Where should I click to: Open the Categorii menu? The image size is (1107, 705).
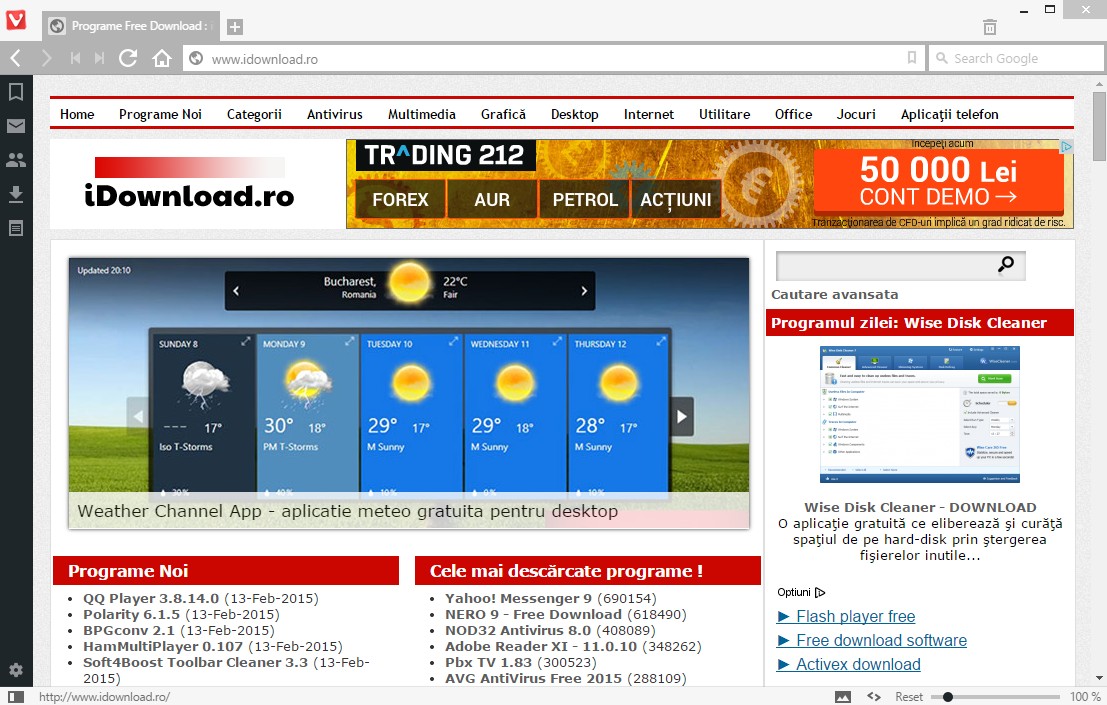click(254, 114)
